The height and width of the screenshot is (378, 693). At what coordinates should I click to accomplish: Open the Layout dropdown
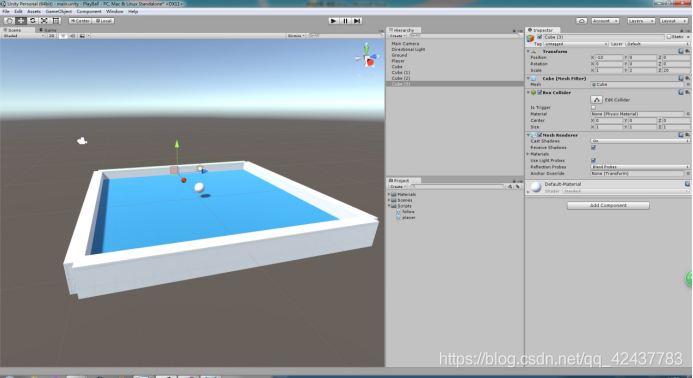674,21
